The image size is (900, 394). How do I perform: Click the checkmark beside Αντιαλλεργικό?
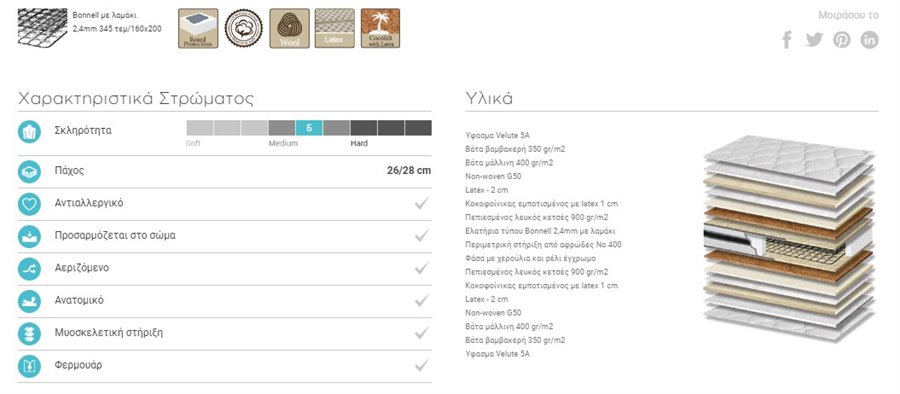422,203
